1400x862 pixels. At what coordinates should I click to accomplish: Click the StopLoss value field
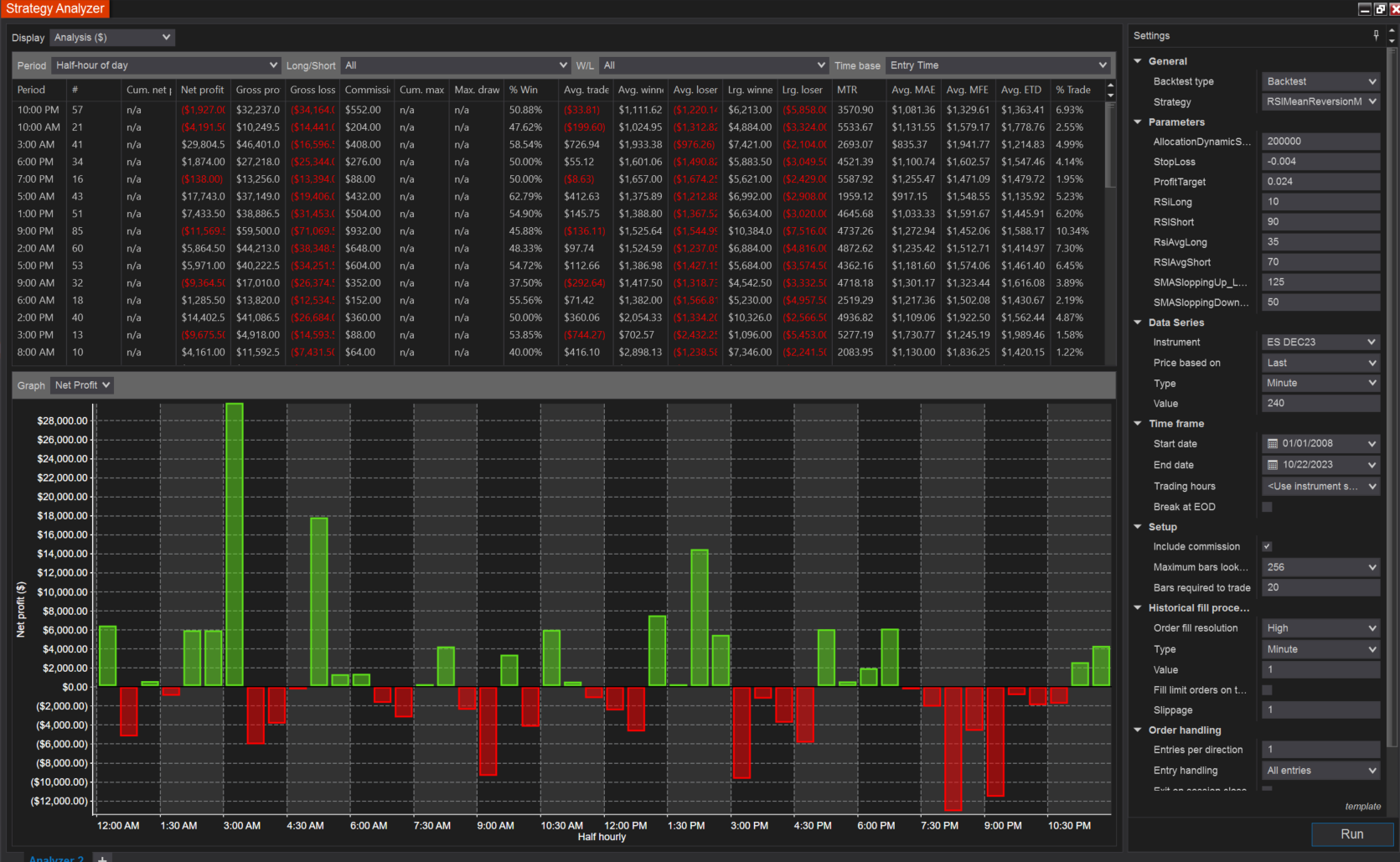[x=1321, y=162]
